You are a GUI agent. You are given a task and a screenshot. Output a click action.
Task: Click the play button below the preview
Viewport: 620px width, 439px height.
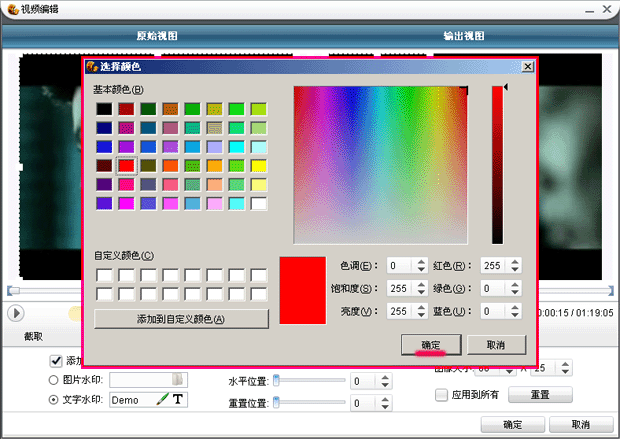coord(16,313)
